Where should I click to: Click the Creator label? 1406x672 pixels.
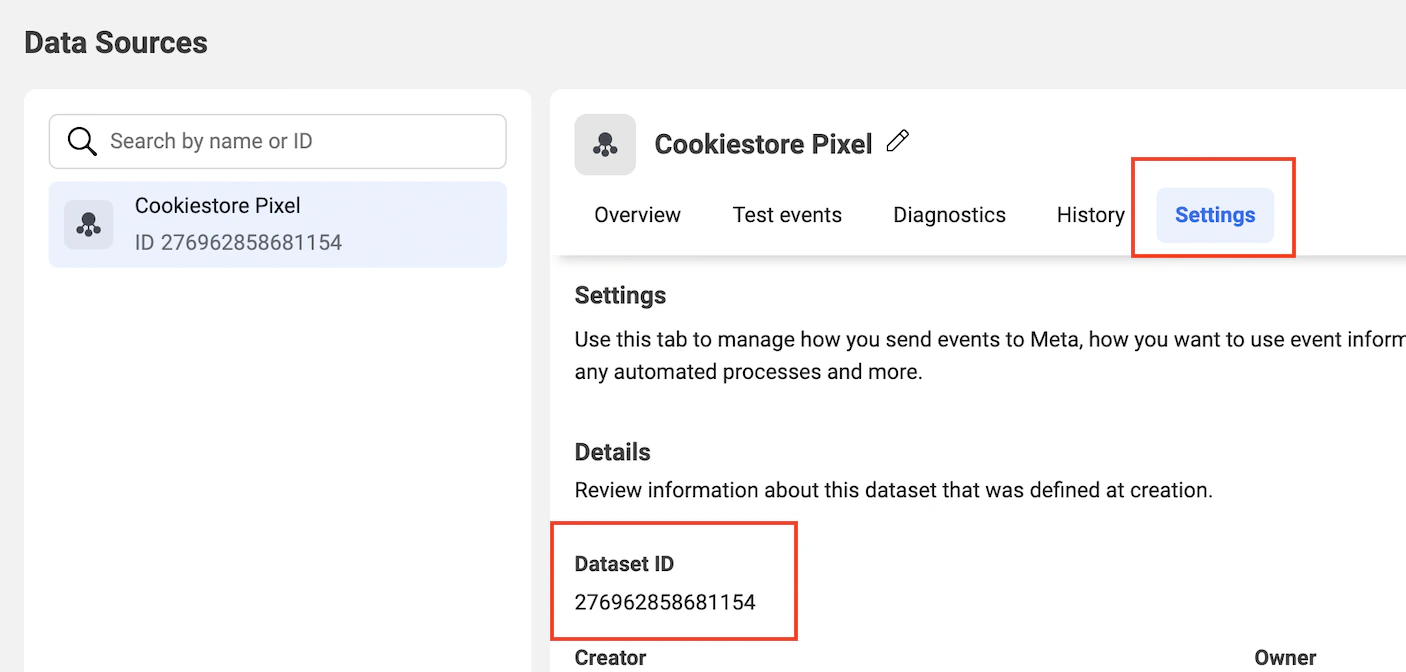pos(610,658)
